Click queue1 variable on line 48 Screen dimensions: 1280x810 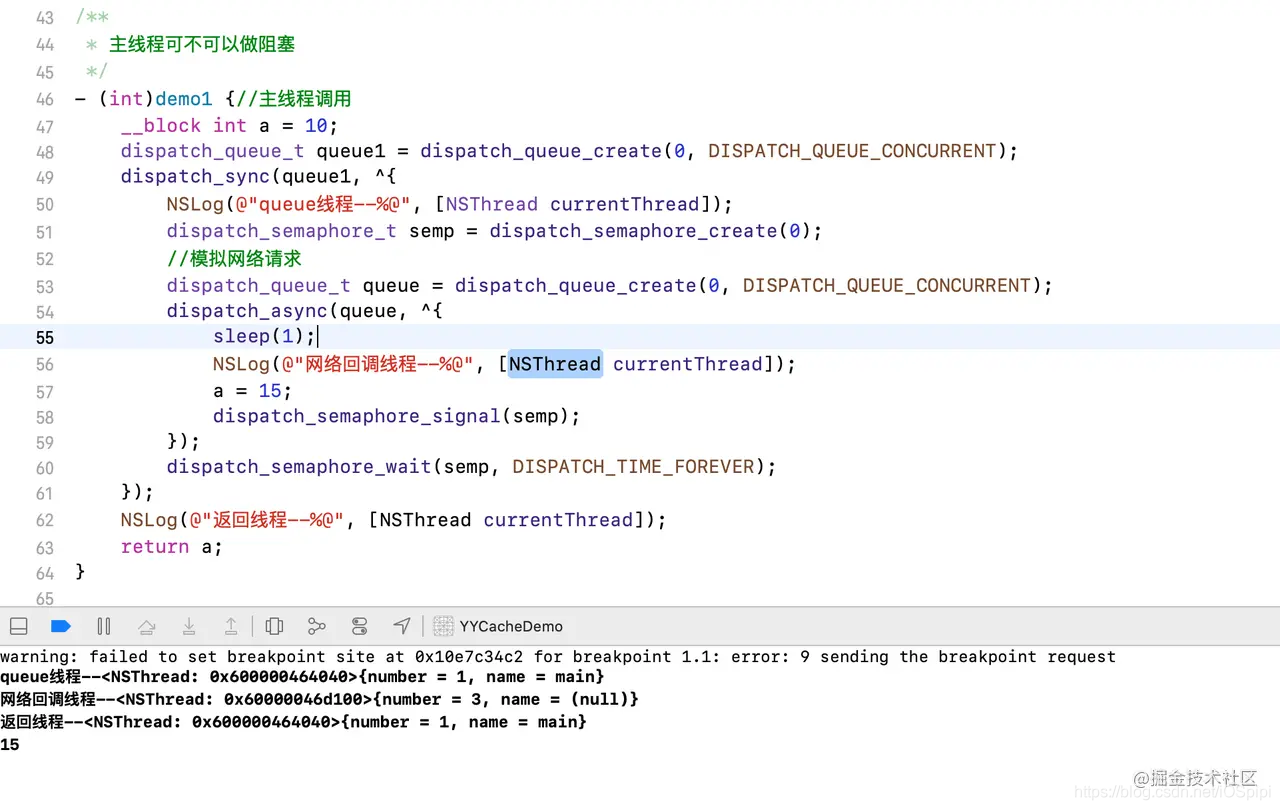click(351, 151)
